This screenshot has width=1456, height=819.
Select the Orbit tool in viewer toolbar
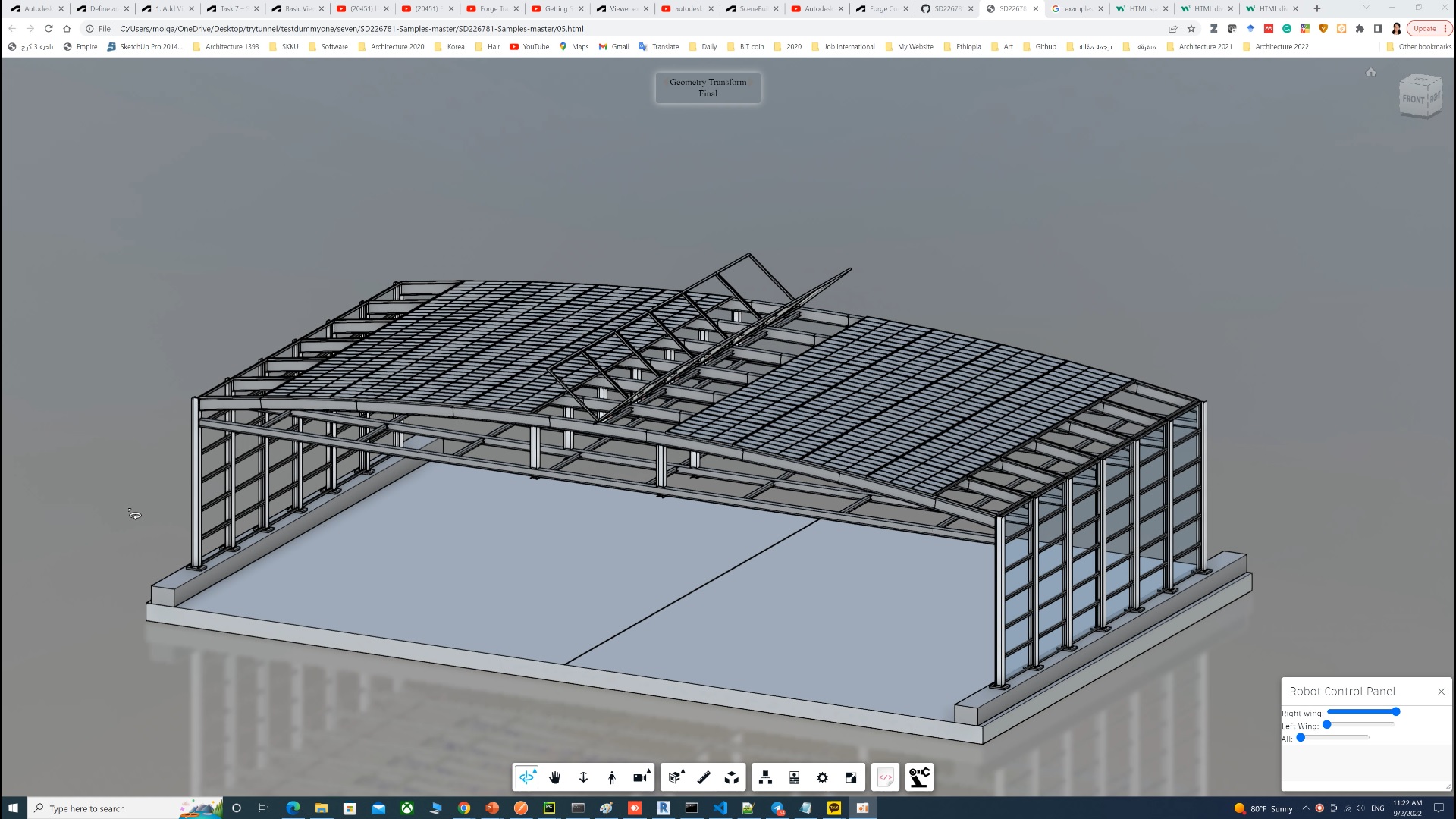click(x=526, y=777)
